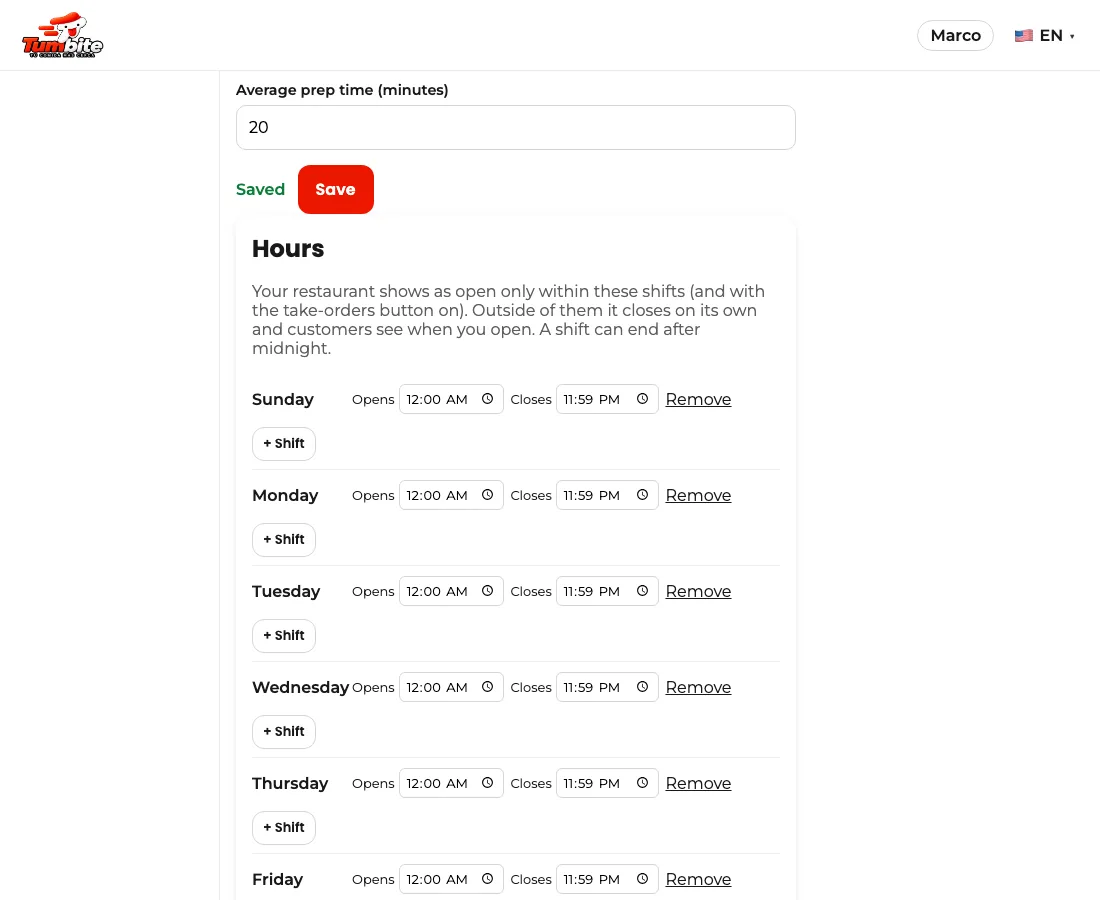
Task: Edit Tuesday opens time field
Action: pos(451,591)
